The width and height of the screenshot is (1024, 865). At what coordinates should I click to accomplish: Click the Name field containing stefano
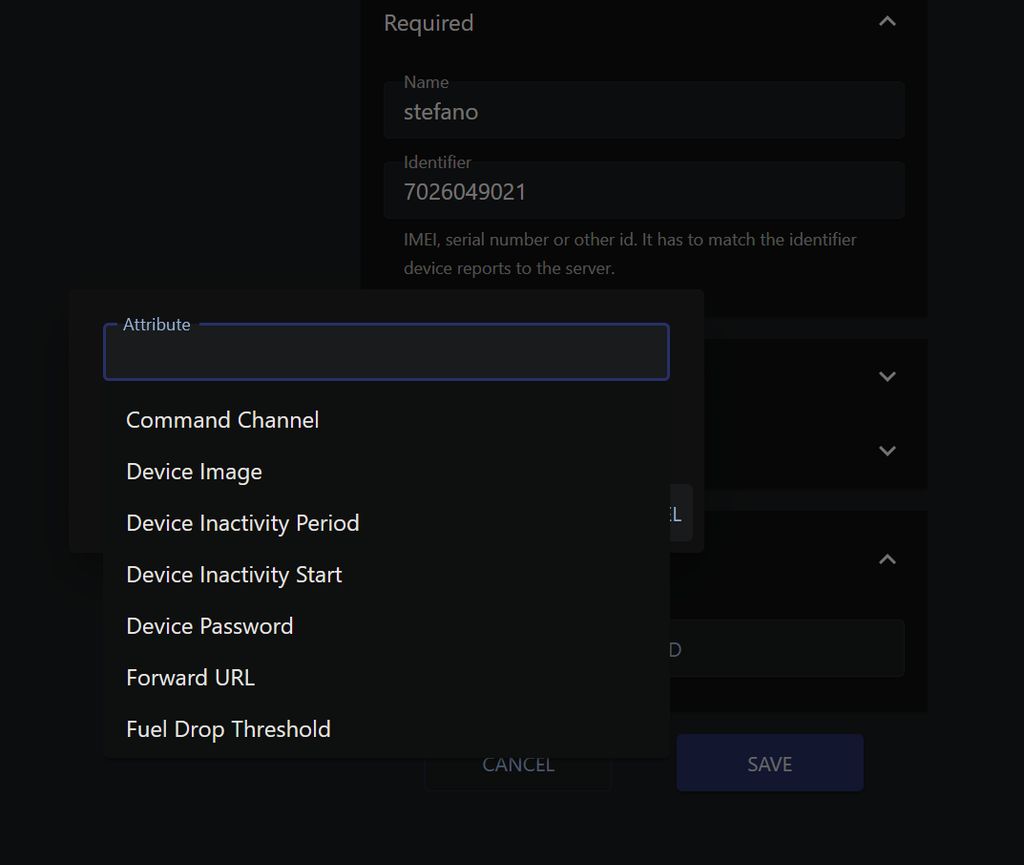pos(644,111)
